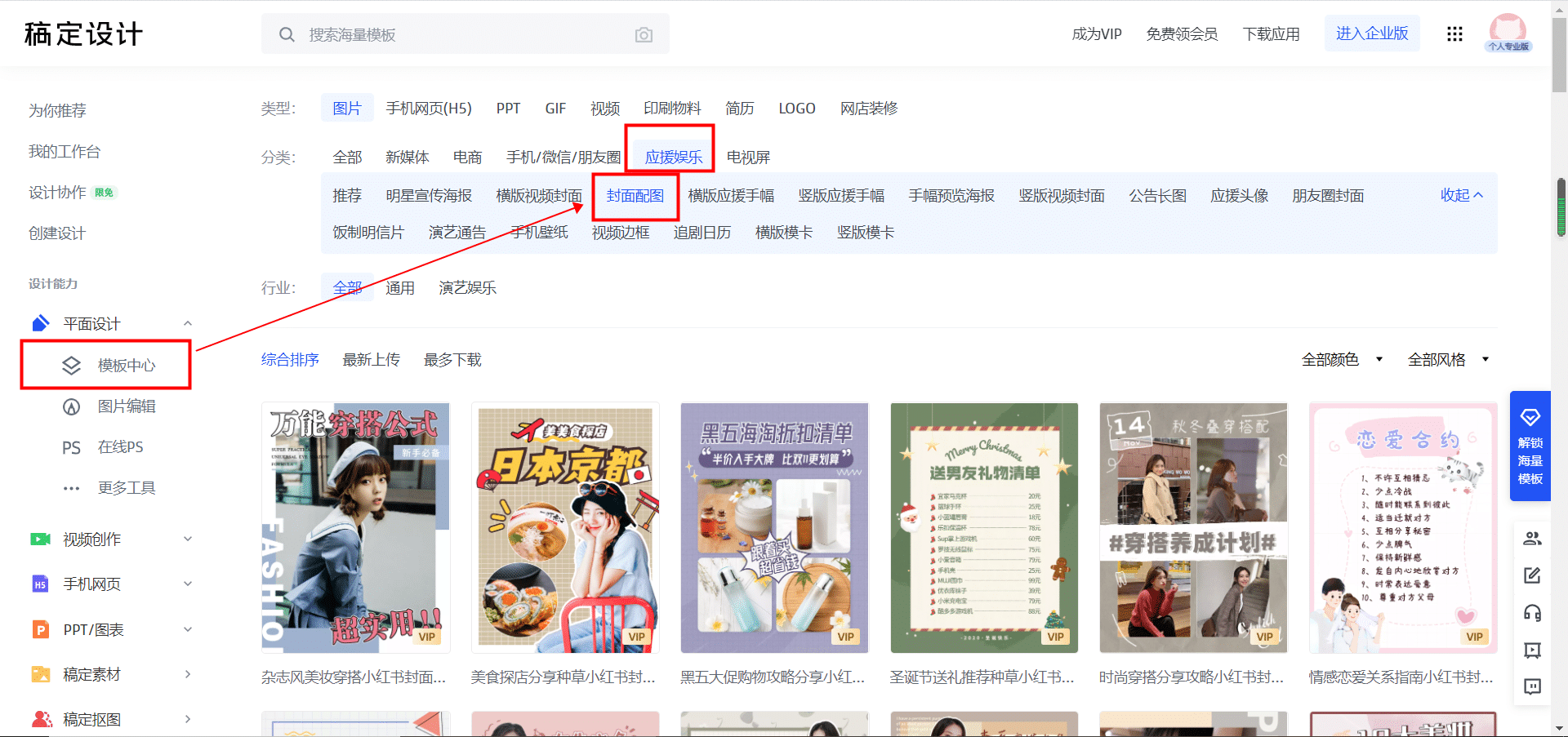This screenshot has height=737, width=1568.
Task: Click the camera image search icon
Action: point(644,35)
